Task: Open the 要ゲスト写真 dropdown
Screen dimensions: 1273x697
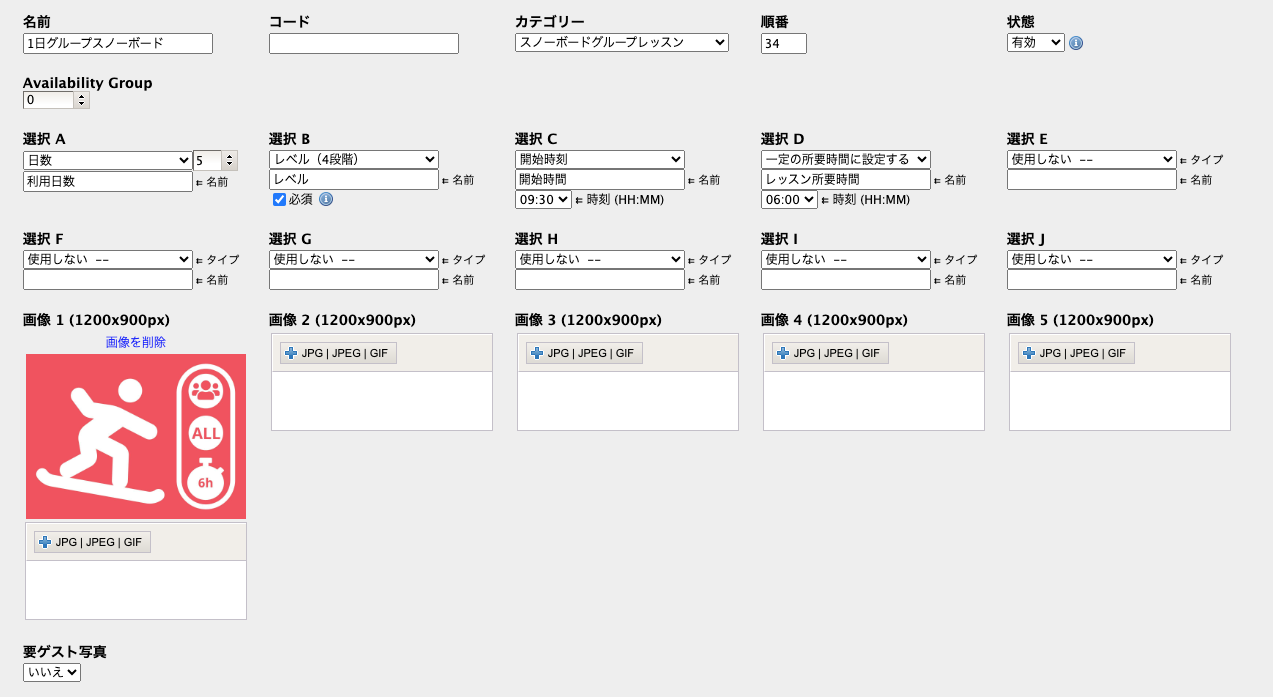Action: tap(52, 672)
